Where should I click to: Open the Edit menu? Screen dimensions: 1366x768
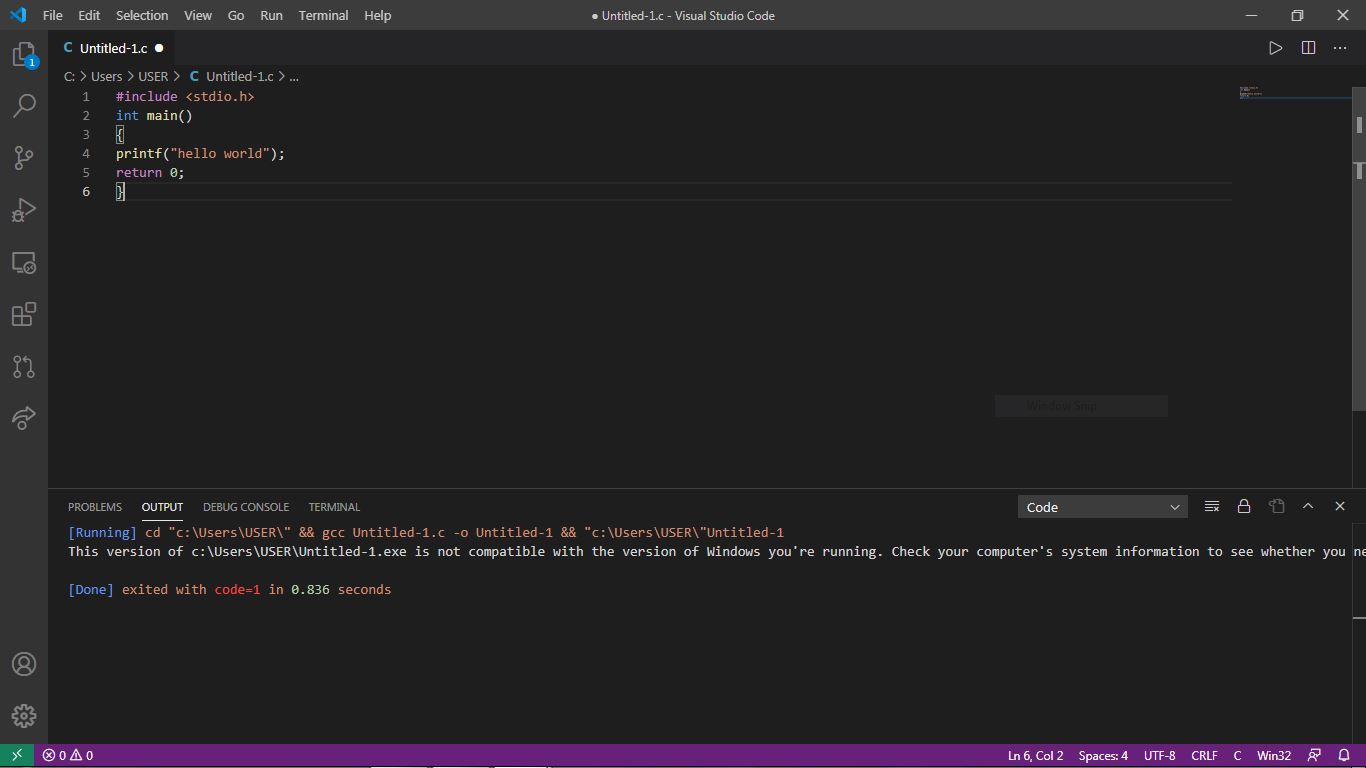(x=89, y=15)
